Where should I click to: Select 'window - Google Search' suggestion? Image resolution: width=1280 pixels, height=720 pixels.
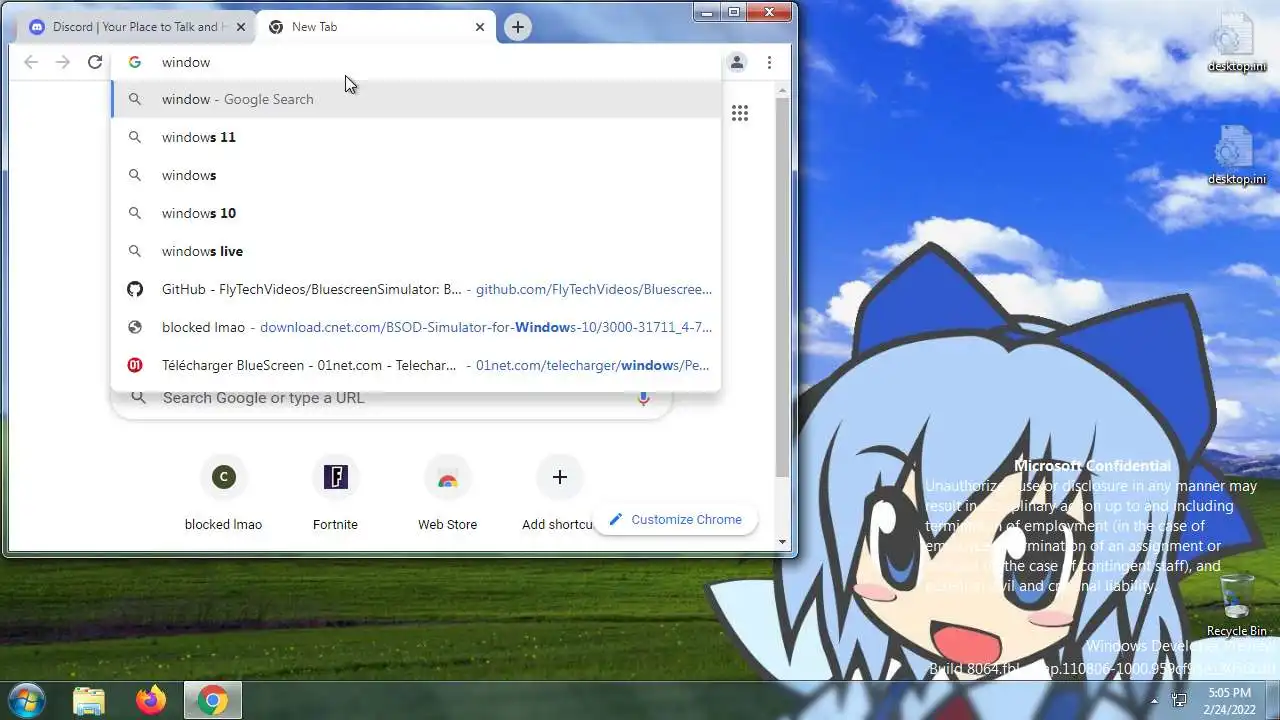pos(416,99)
